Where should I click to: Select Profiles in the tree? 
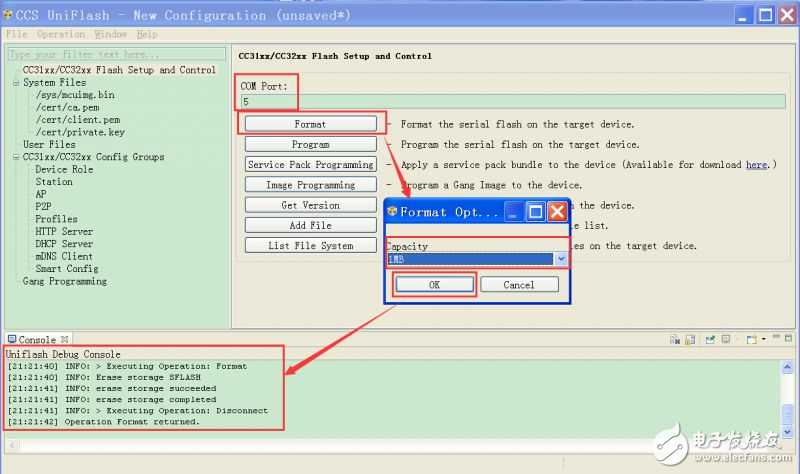tap(56, 219)
